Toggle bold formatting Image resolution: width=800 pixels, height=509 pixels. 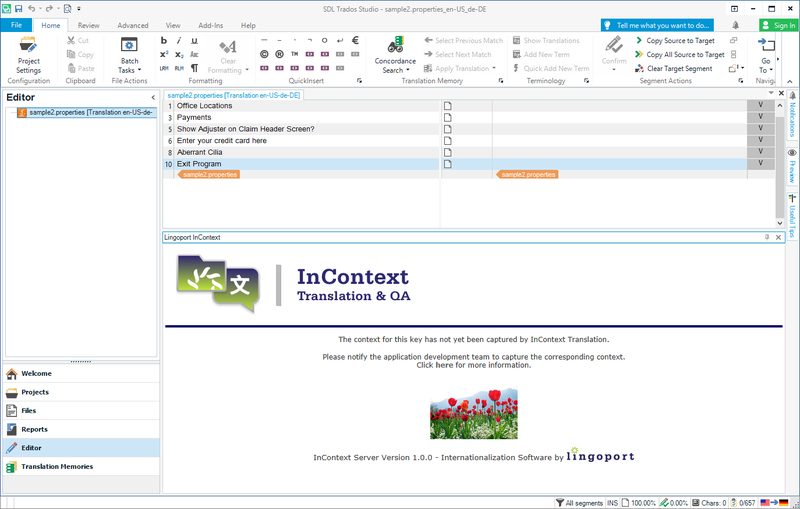(x=164, y=40)
